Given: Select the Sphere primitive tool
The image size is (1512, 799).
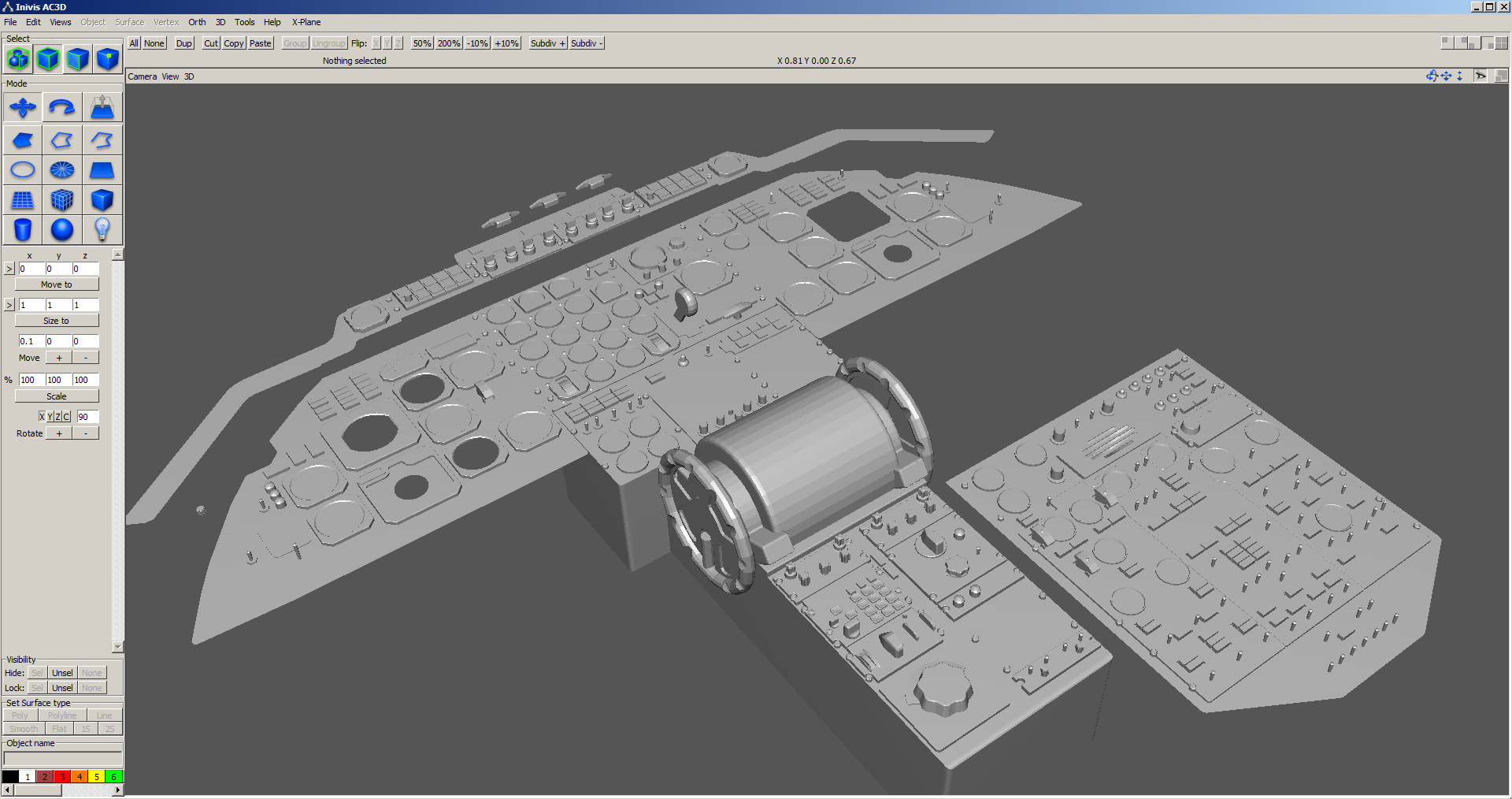Looking at the screenshot, I should 62,230.
